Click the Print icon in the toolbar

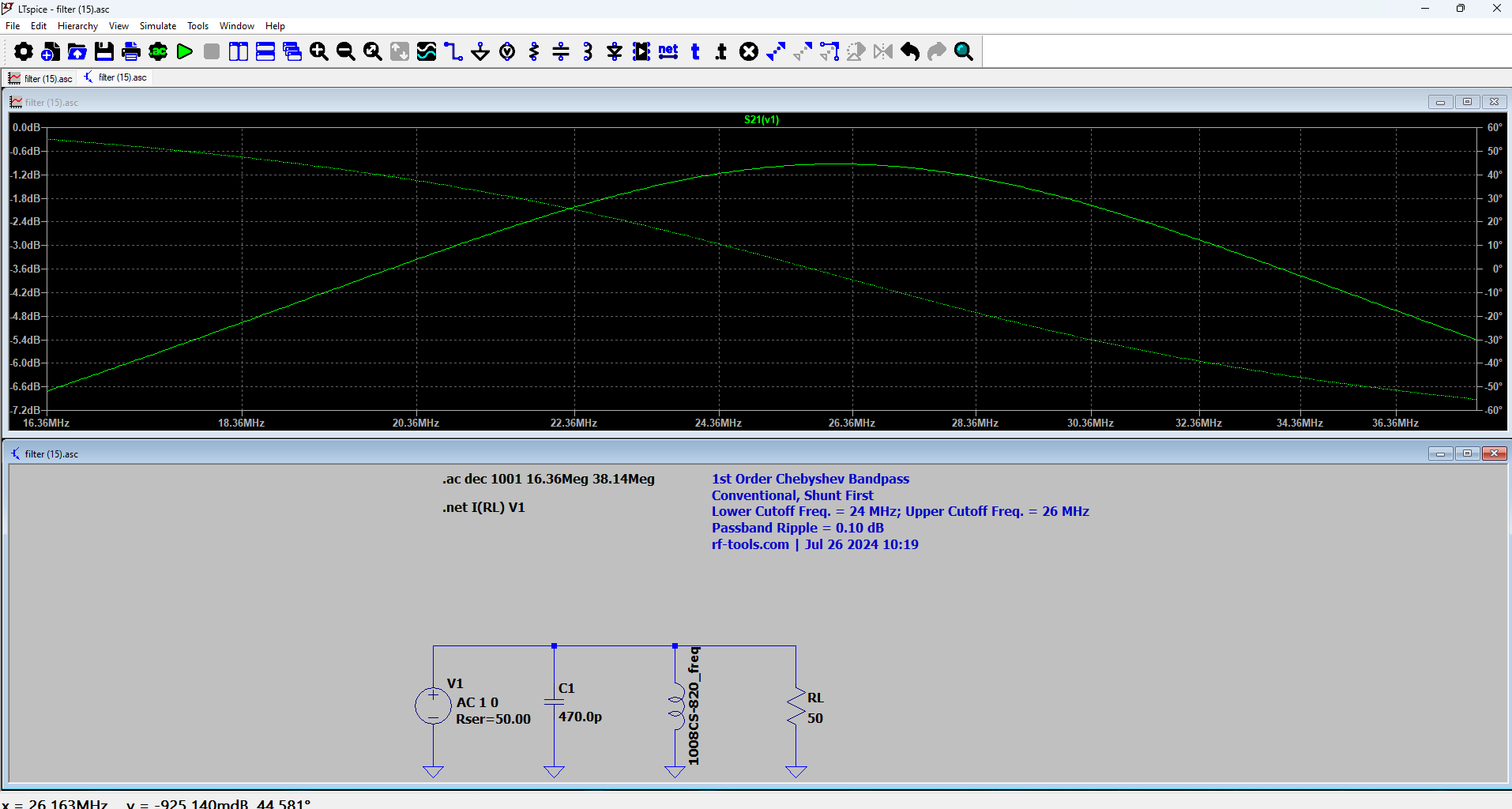pos(131,51)
